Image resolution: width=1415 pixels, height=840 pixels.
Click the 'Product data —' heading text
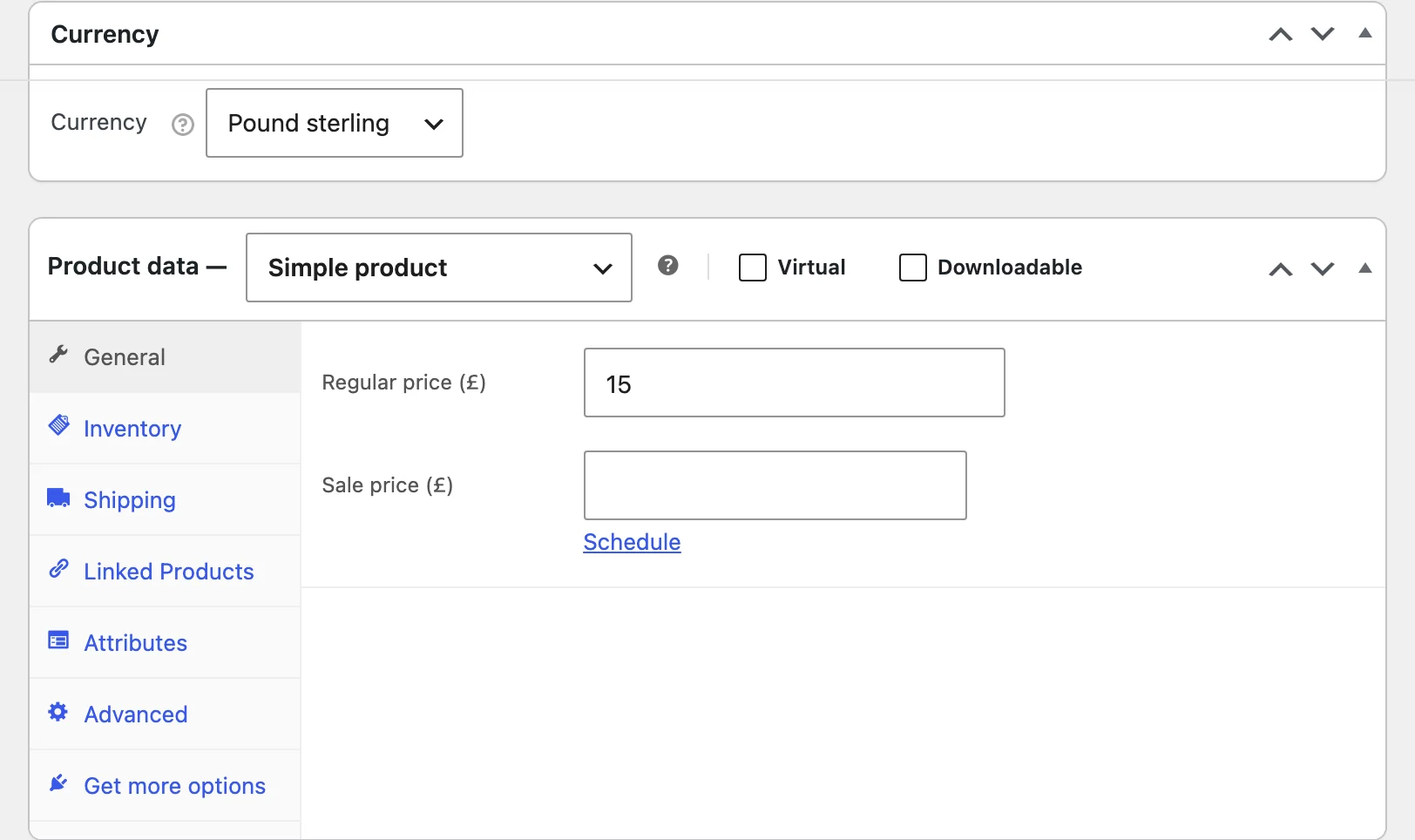[137, 267]
